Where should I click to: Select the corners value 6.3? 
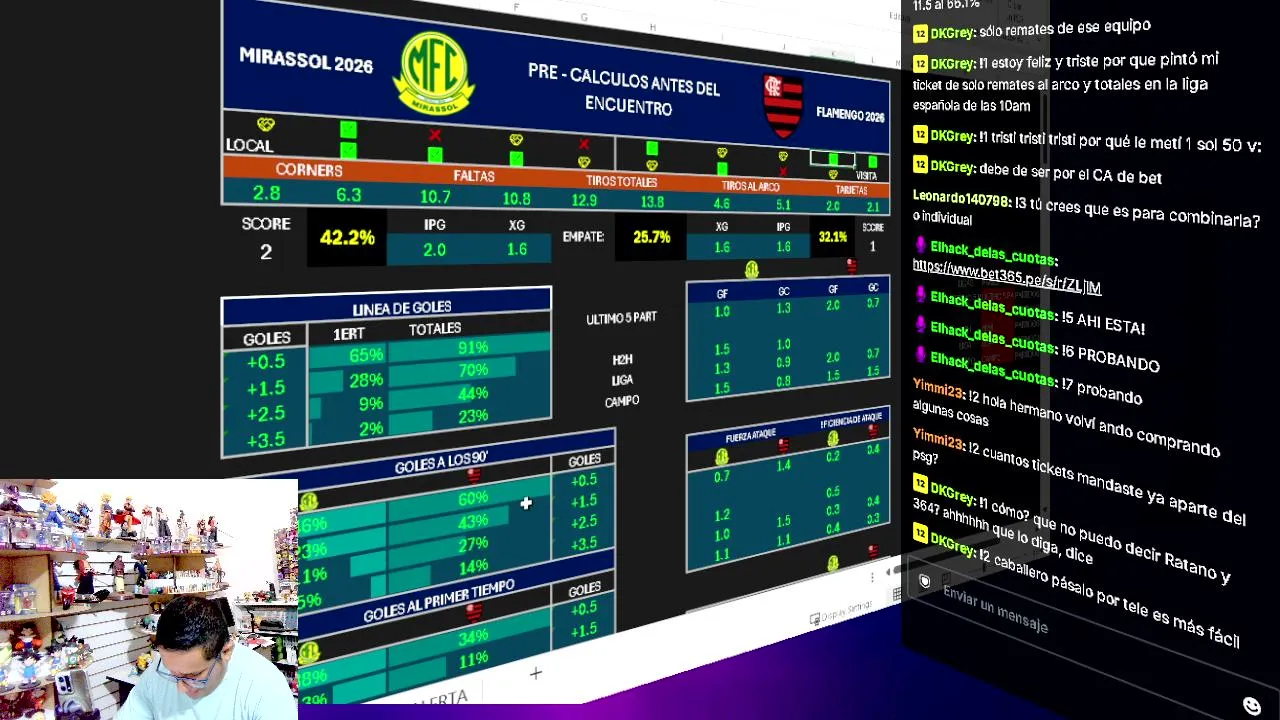(x=349, y=195)
